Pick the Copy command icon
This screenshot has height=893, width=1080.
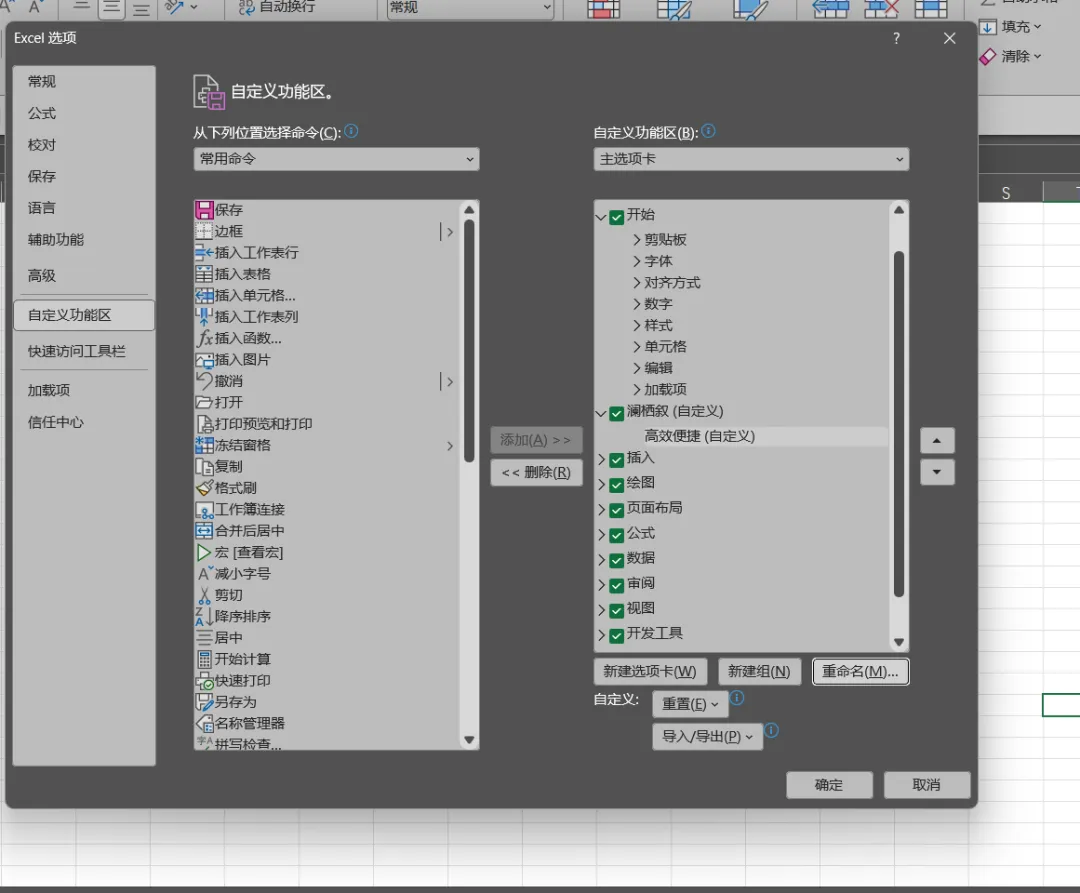[x=205, y=466]
